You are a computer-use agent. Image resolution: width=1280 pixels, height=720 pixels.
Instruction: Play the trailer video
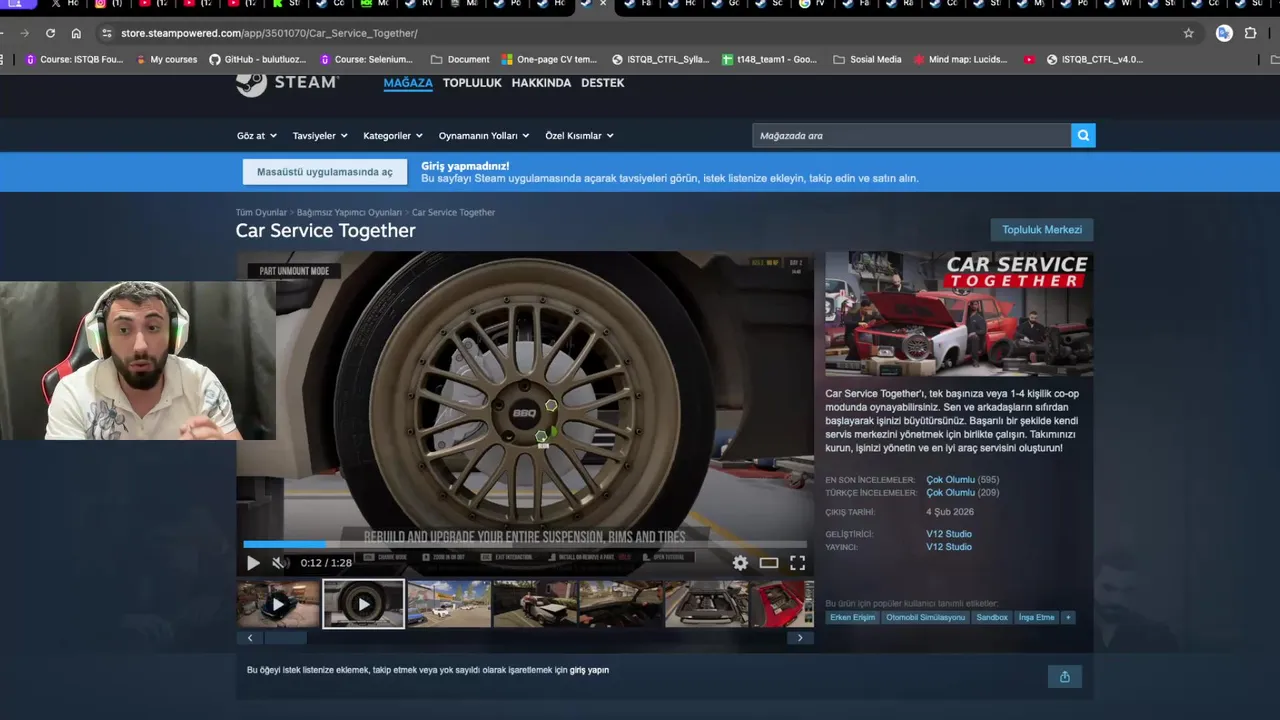(253, 563)
